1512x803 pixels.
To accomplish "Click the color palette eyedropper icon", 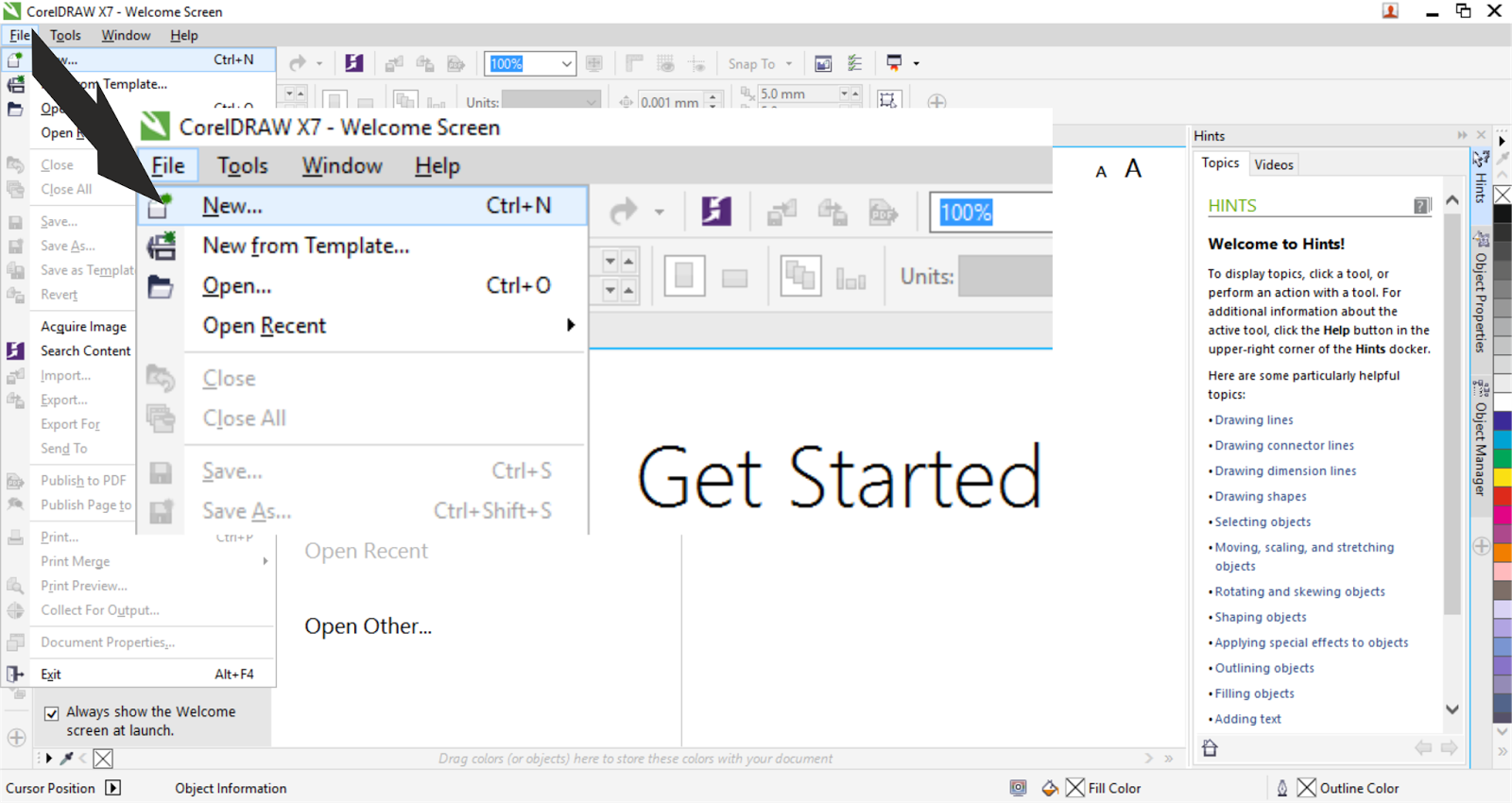I will tap(1503, 158).
